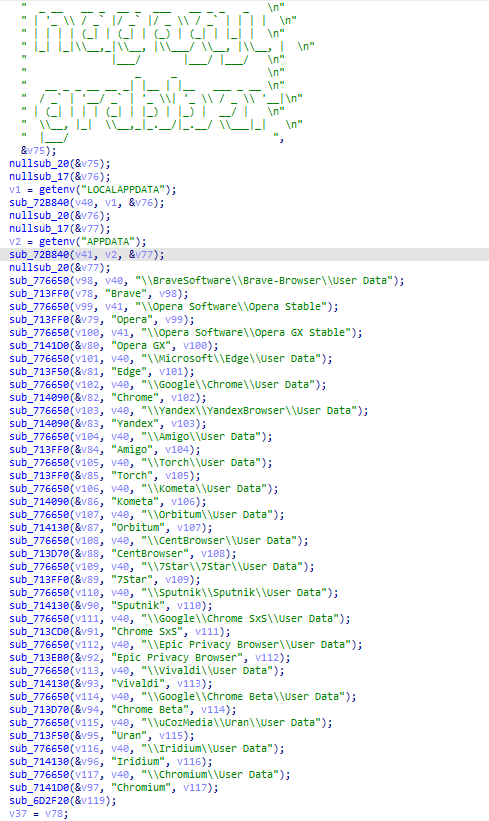
Task: Click the quoted "CentBrowser" name string
Action: pyautogui.click(x=150, y=553)
